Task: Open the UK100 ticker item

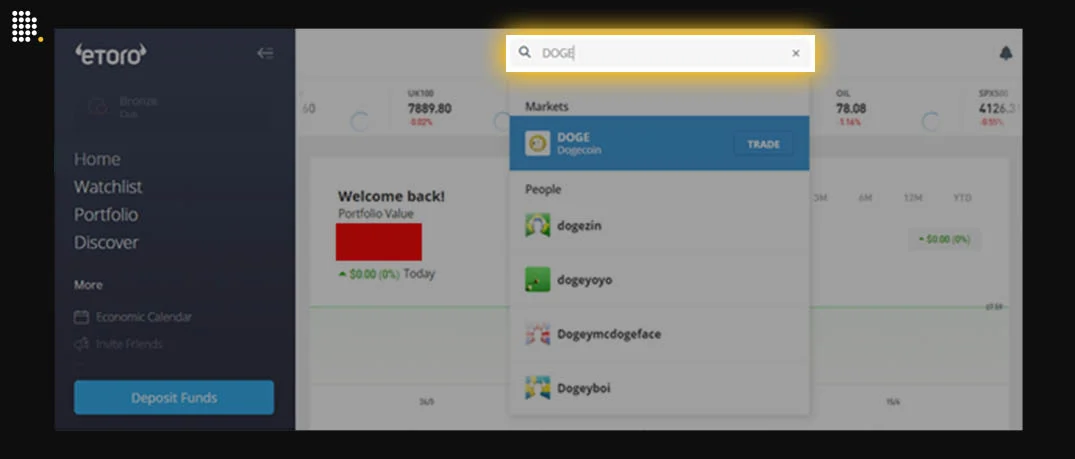Action: point(430,108)
